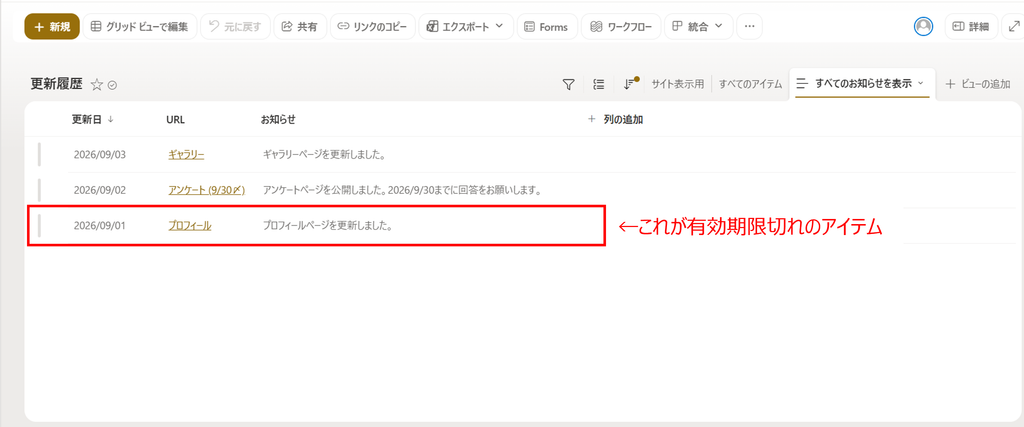Open the ワークフロー workflow menu
The height and width of the screenshot is (427, 1024).
coord(620,27)
